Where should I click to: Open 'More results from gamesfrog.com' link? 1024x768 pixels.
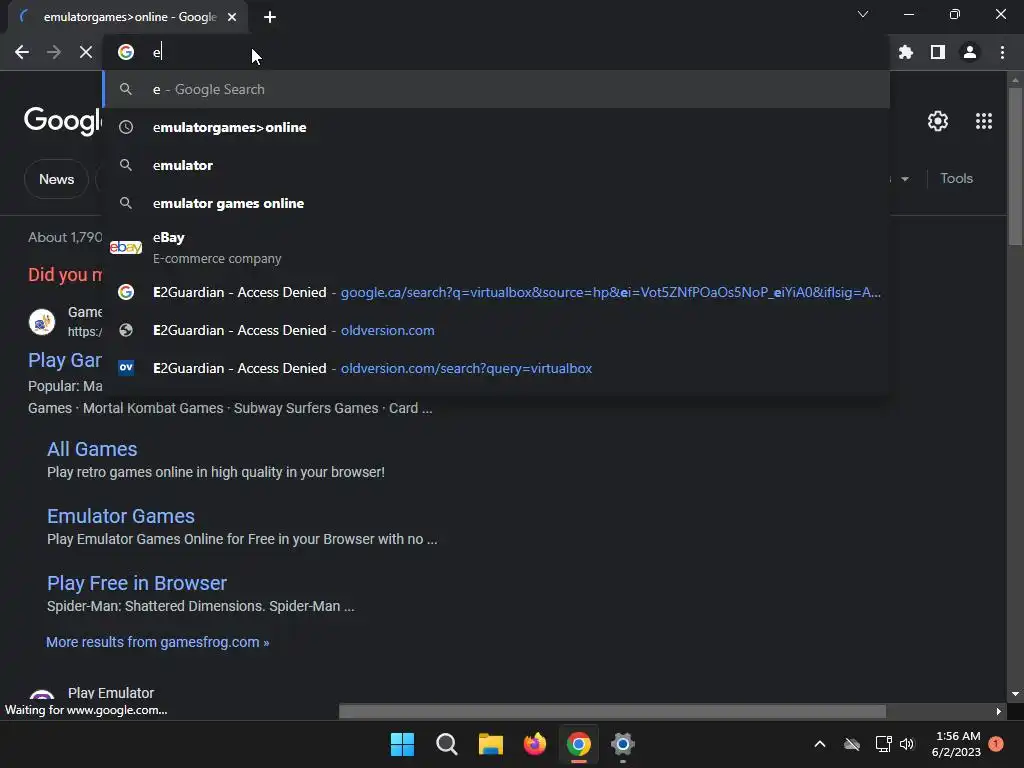tap(157, 642)
